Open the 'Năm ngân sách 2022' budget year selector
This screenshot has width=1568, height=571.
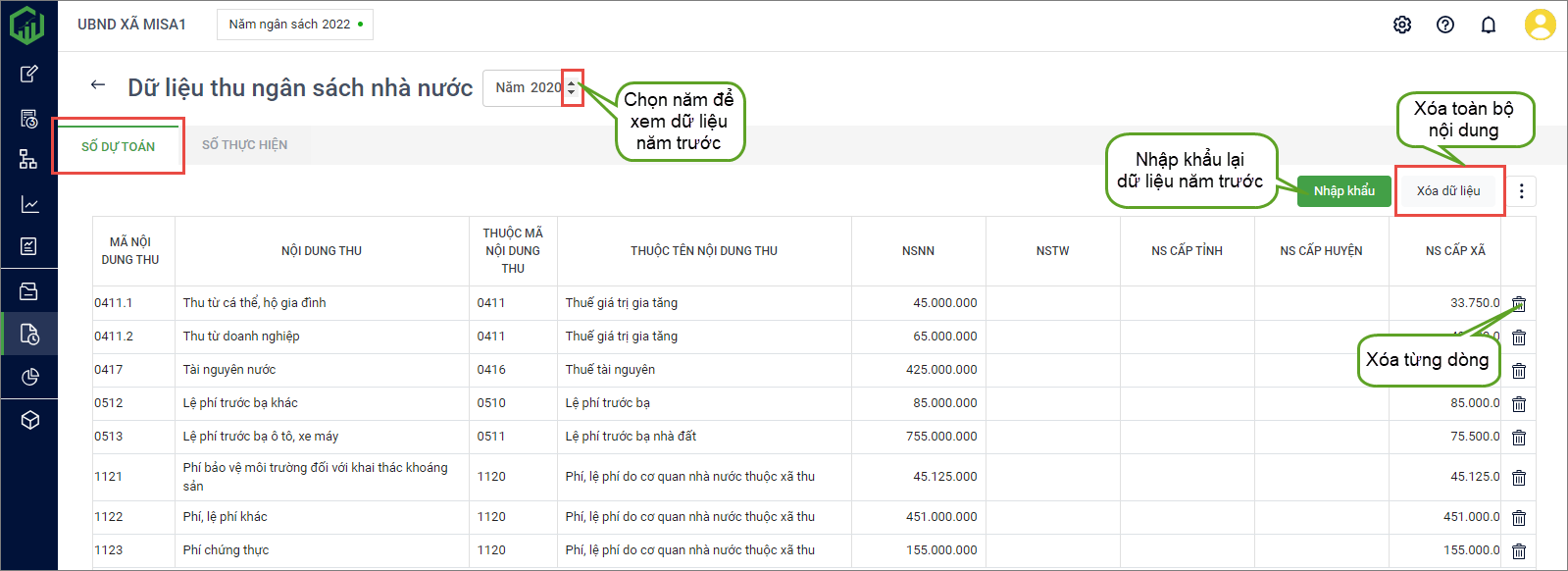(x=294, y=25)
